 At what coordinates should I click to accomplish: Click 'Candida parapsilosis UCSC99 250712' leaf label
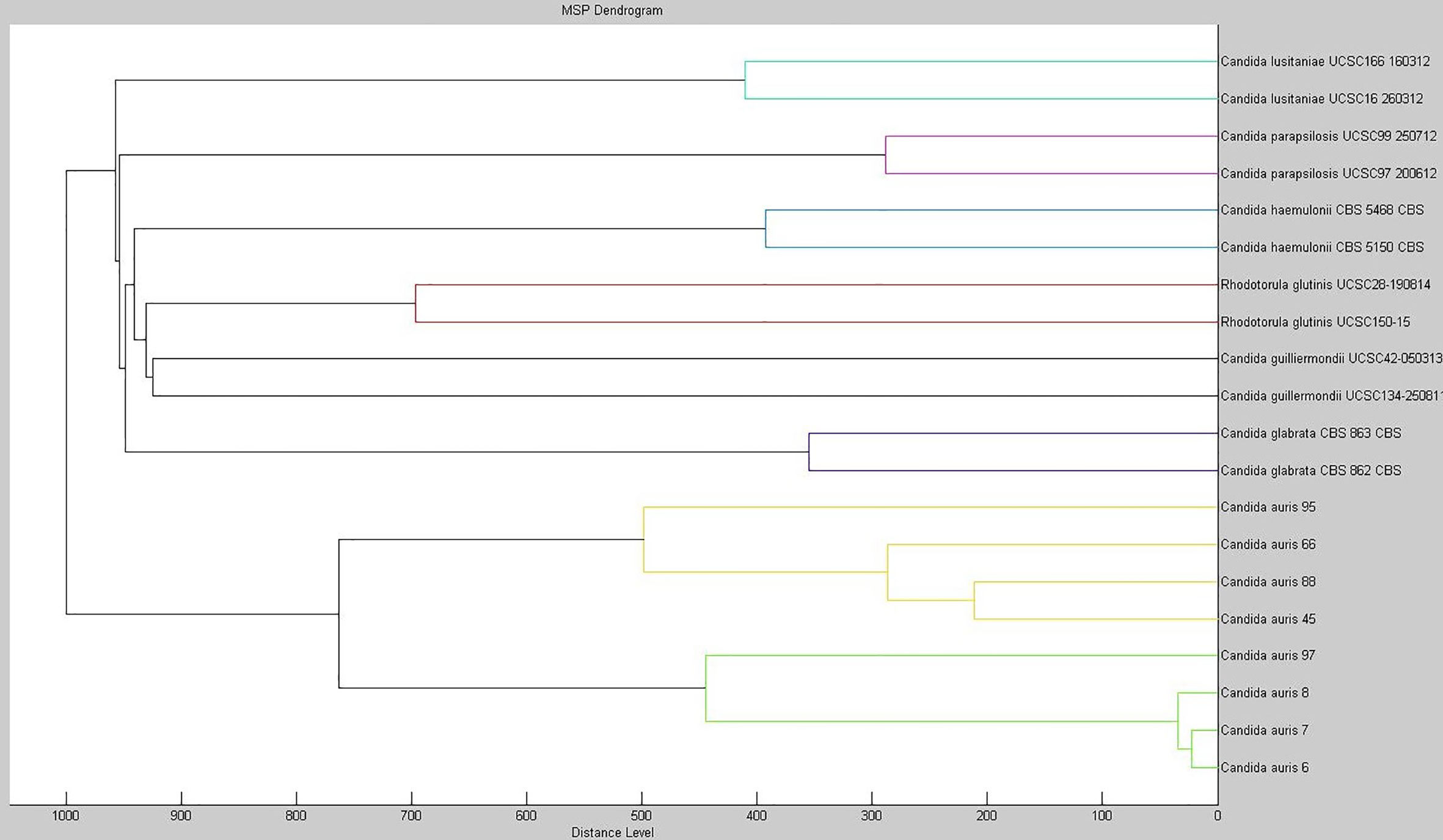point(1328,136)
